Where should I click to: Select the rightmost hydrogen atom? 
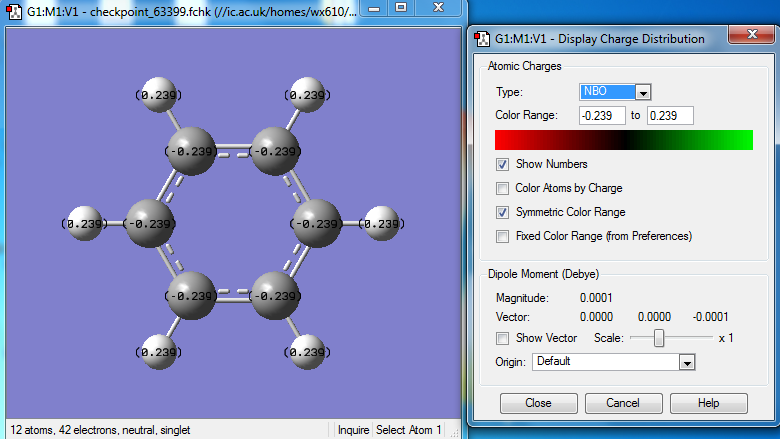pyautogui.click(x=382, y=223)
